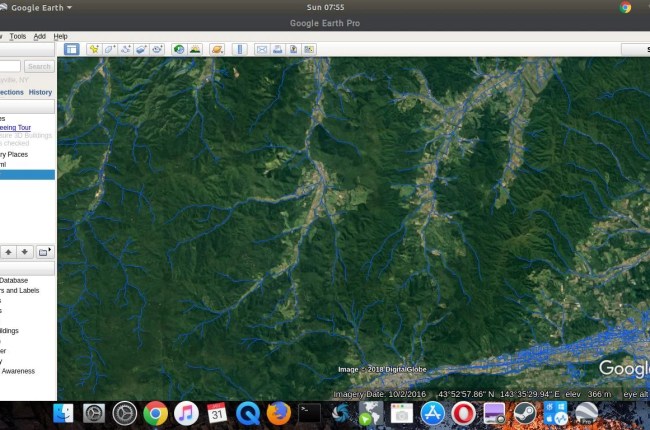Click the Search button in the sidebar

click(39, 66)
